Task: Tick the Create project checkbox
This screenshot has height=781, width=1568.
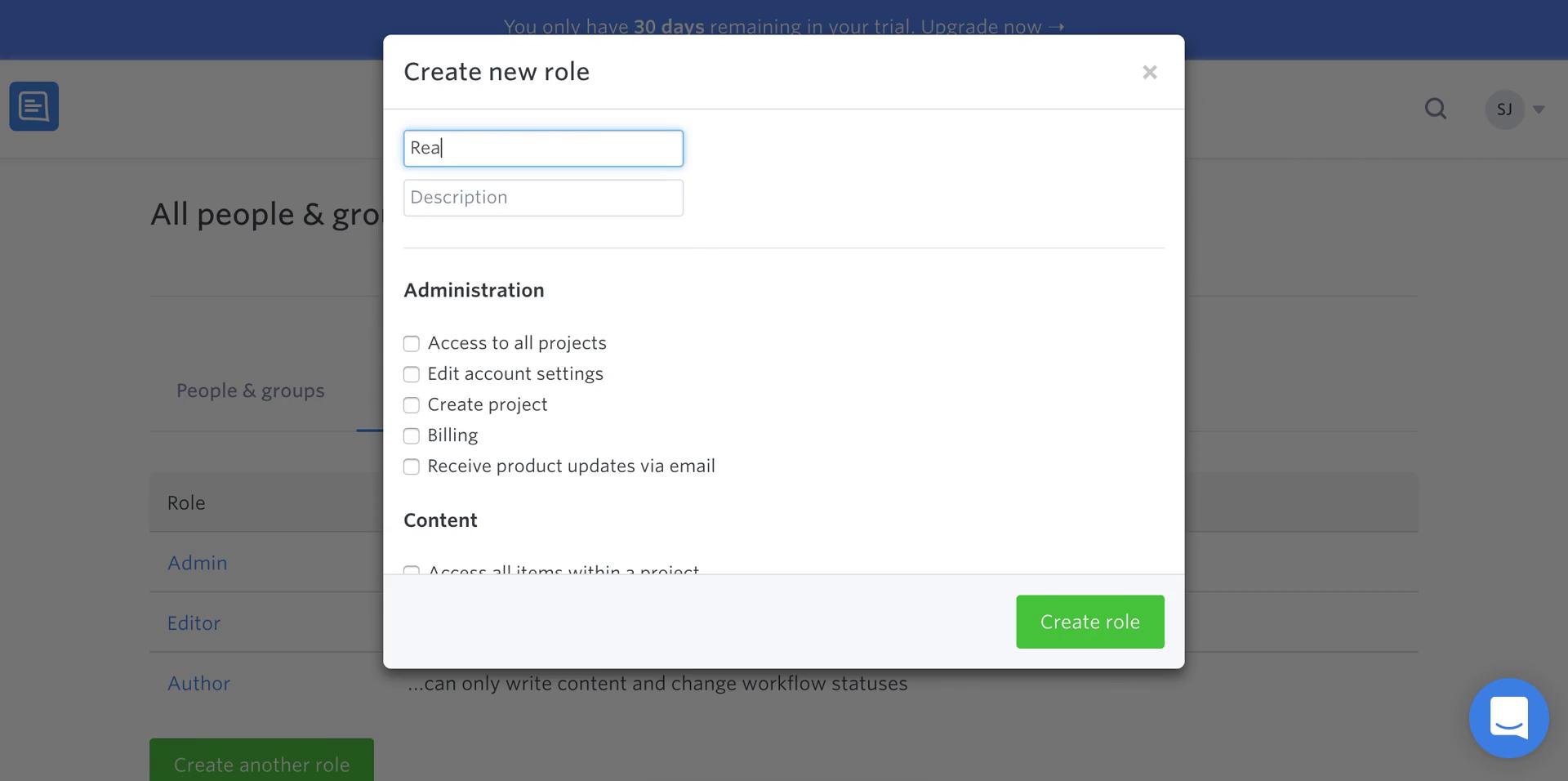Action: click(x=412, y=405)
